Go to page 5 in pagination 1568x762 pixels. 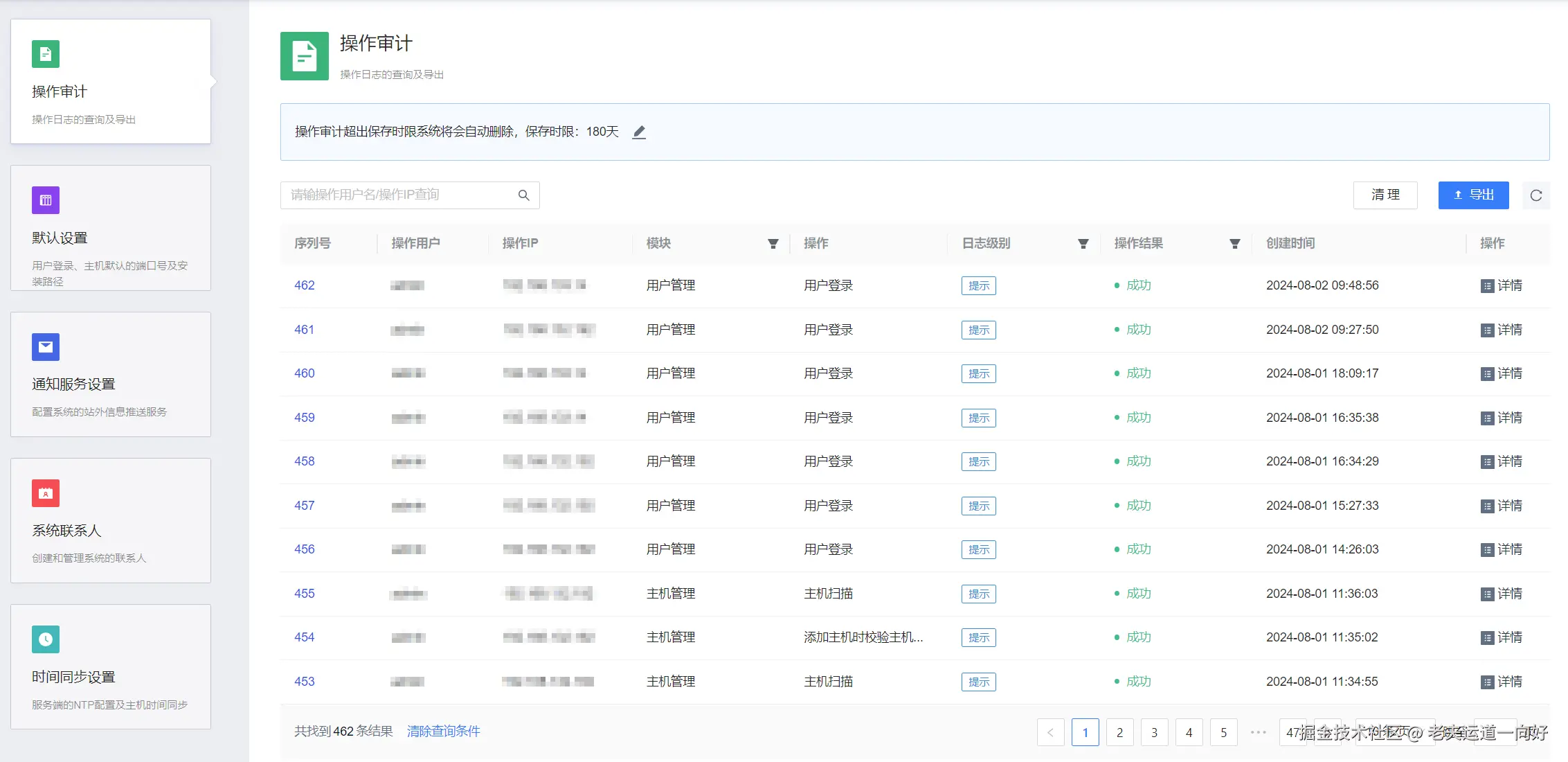pyautogui.click(x=1223, y=732)
